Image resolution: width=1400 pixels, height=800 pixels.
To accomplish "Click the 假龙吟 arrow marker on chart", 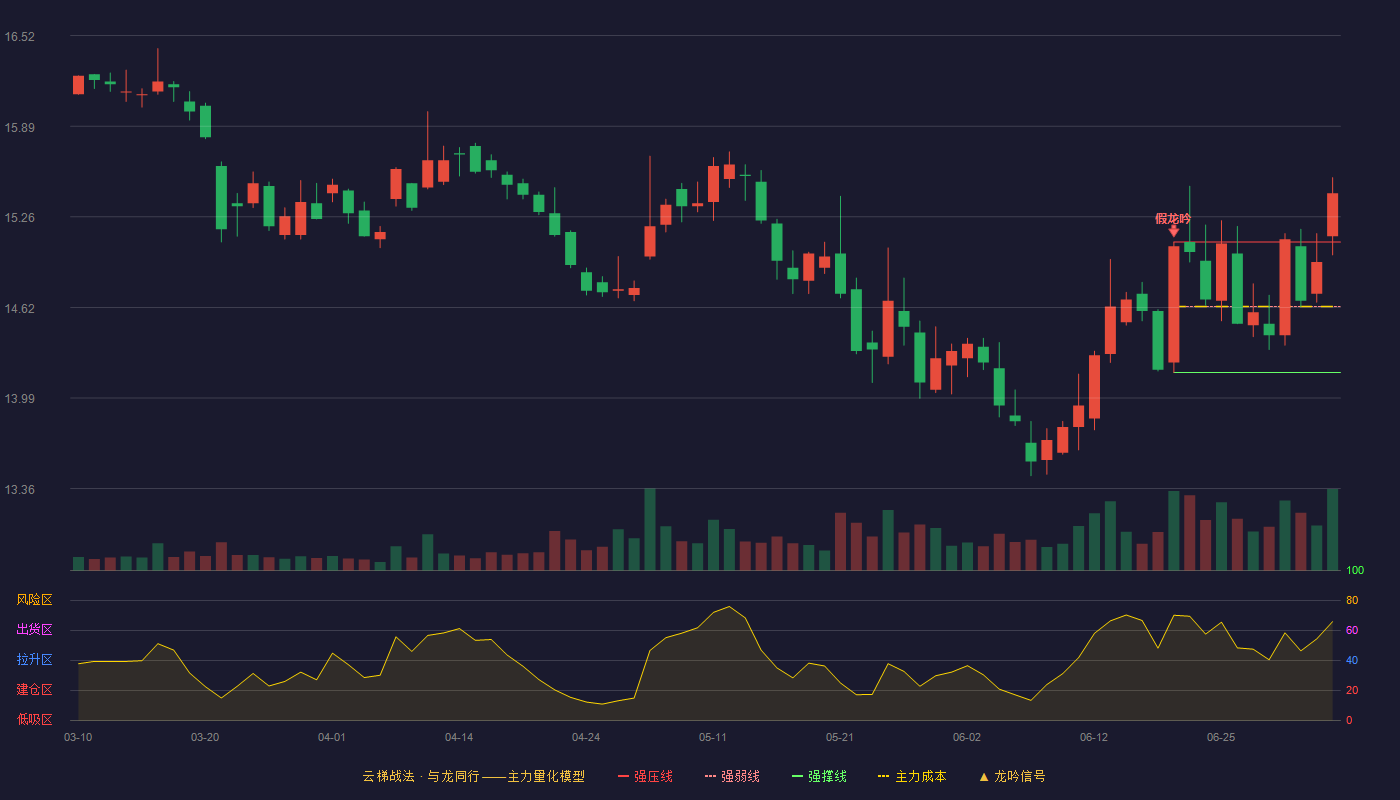I will tap(1173, 232).
